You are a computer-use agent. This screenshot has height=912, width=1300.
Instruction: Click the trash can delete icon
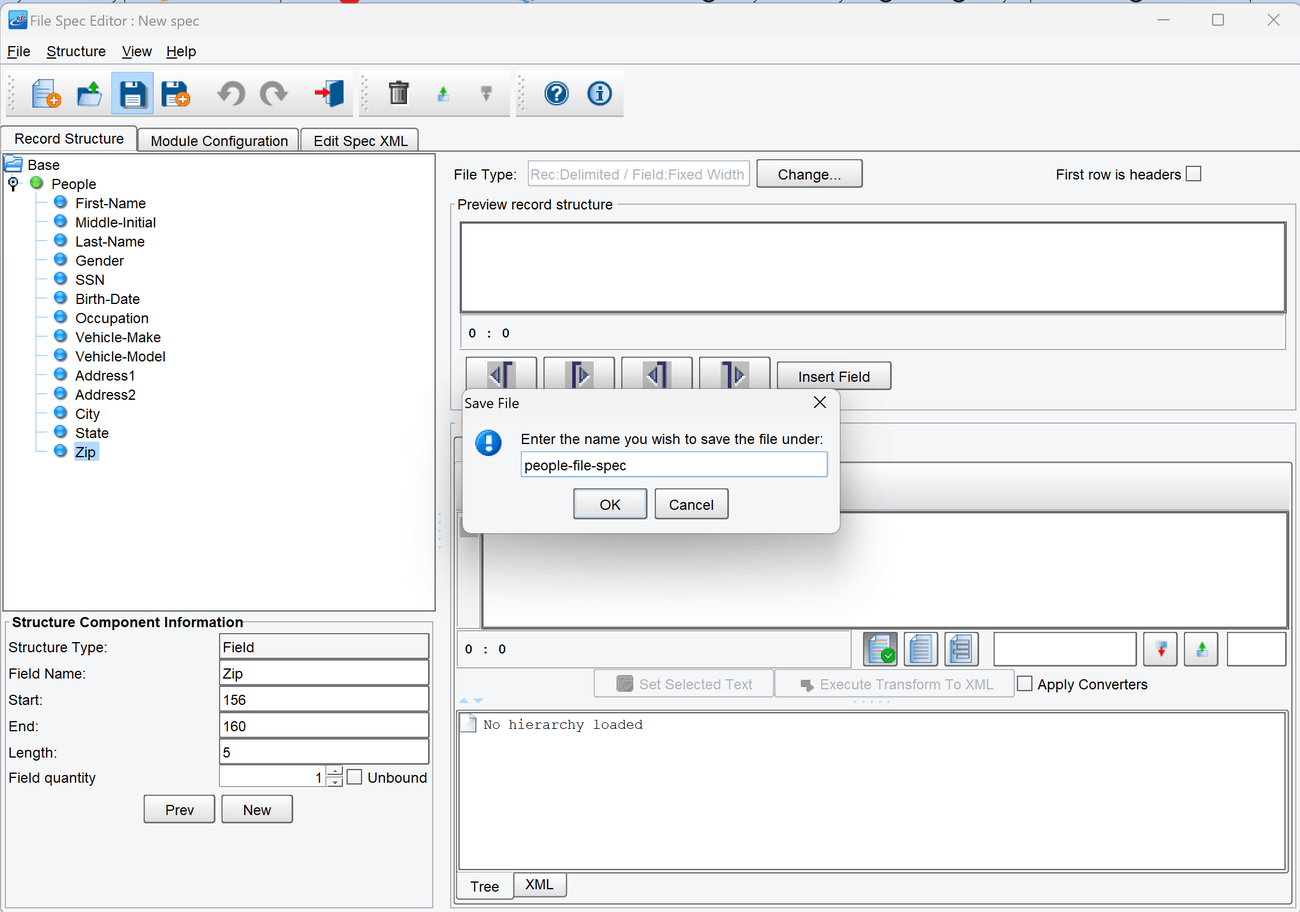point(399,93)
